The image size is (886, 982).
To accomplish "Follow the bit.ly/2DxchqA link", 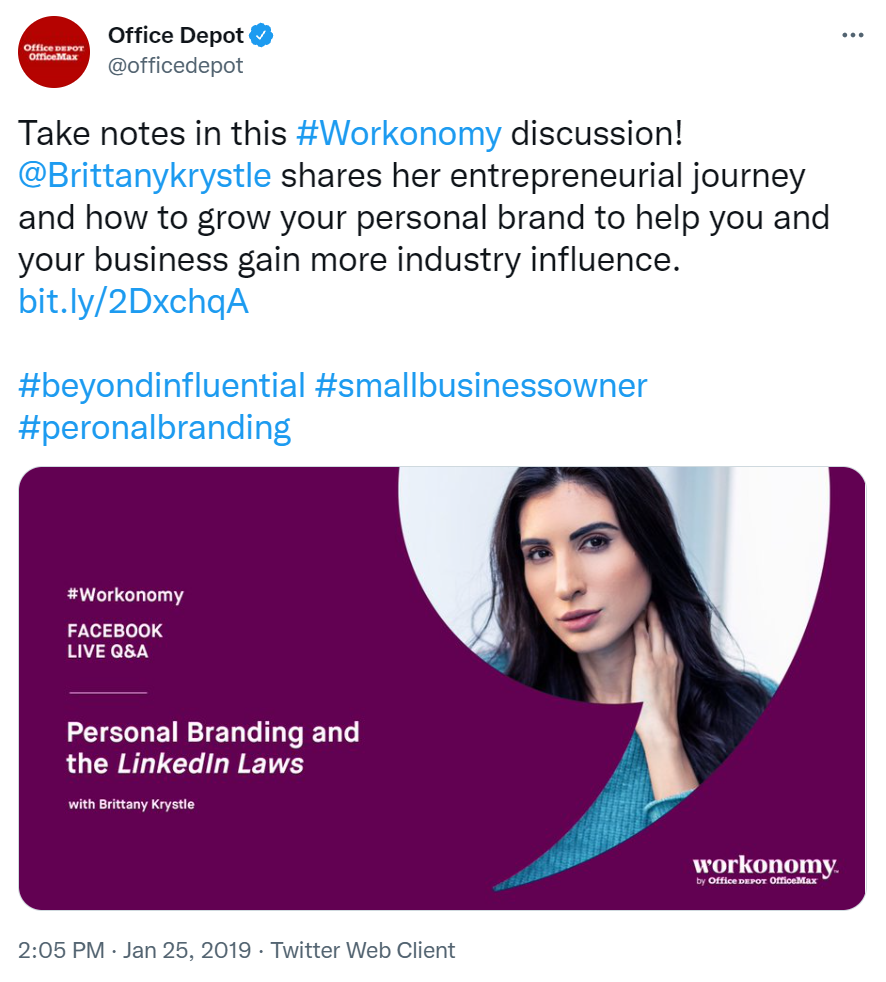I will point(133,301).
